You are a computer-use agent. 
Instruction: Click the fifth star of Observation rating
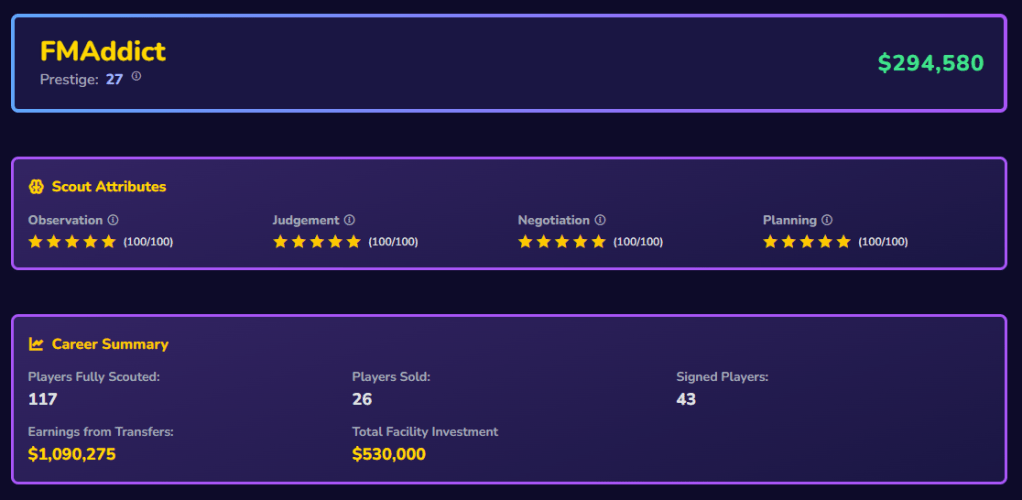pos(108,242)
